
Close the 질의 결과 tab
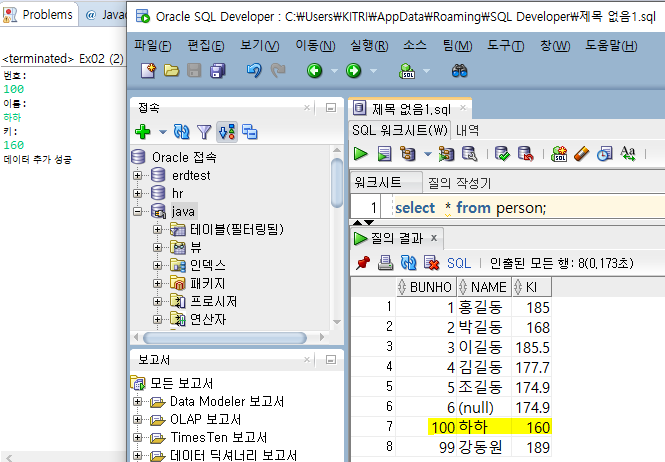pyautogui.click(x=433, y=238)
